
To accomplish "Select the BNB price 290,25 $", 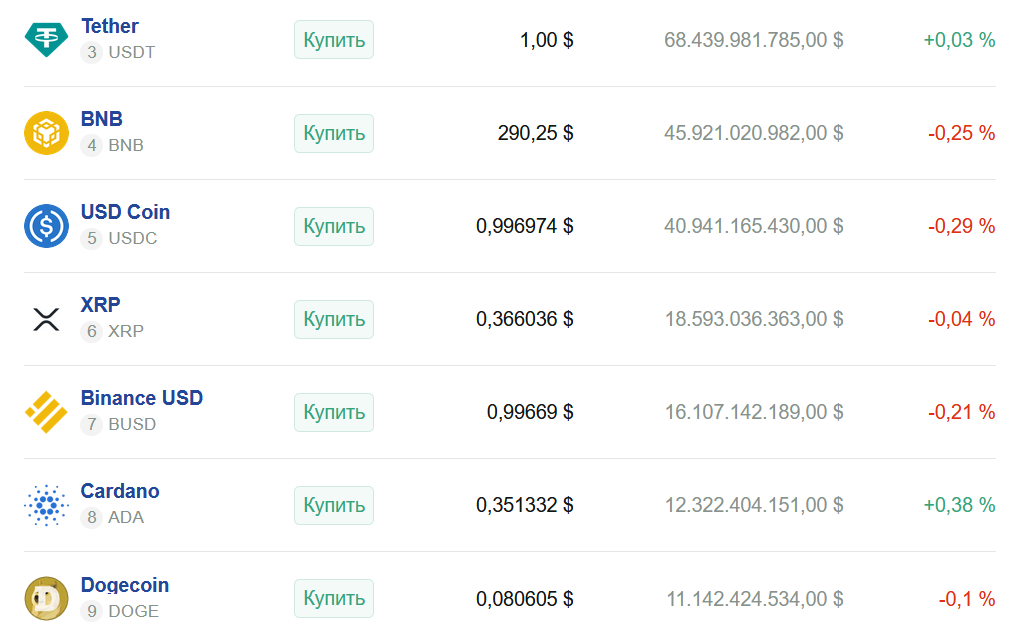I will pos(535,133).
